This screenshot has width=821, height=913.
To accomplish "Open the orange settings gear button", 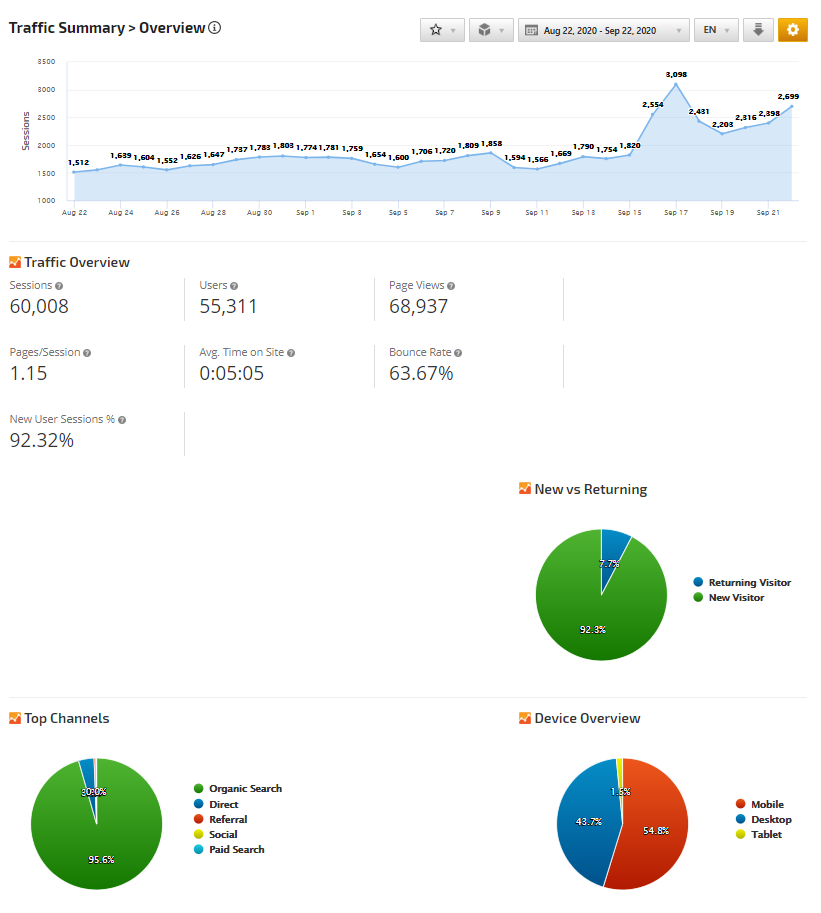I will 792,30.
